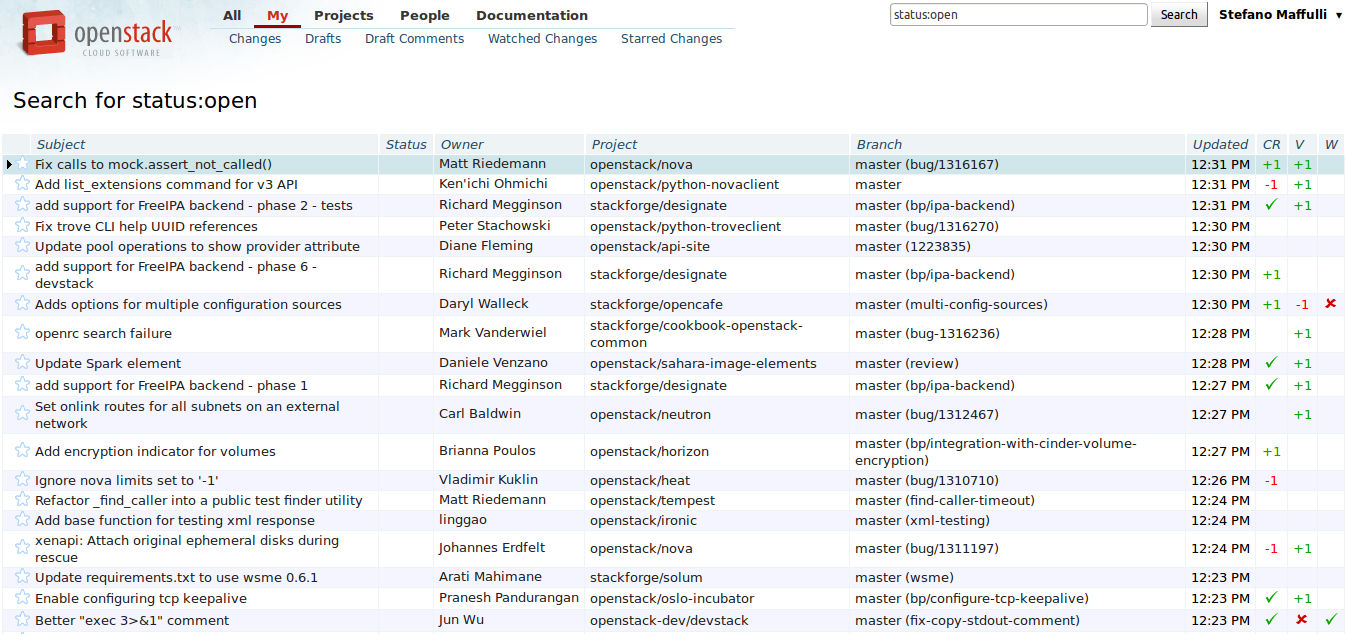Click the red -1 on Ignore nova limits row
The image size is (1348, 634).
tap(1271, 479)
